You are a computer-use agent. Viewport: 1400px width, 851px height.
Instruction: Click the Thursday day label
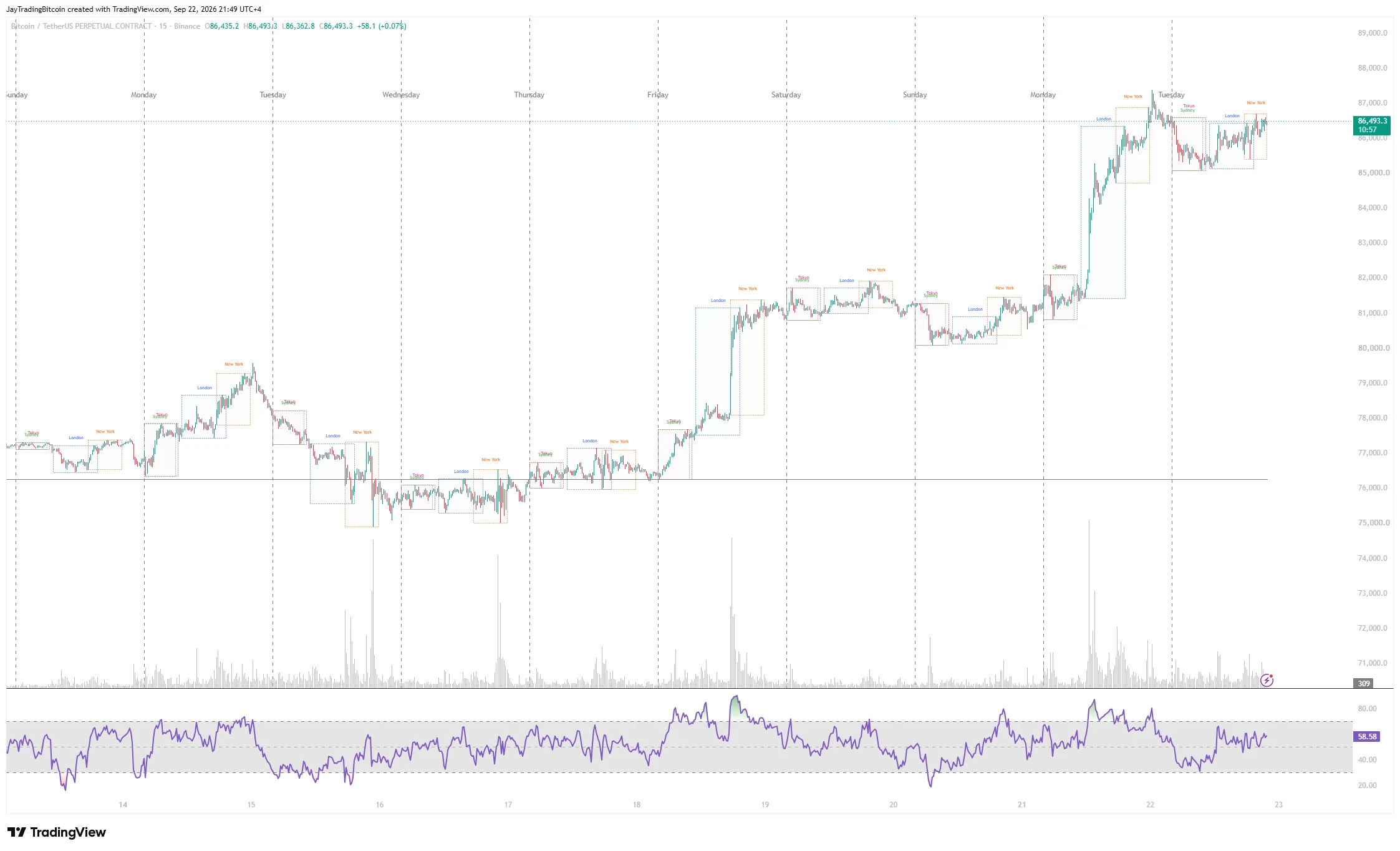(529, 95)
